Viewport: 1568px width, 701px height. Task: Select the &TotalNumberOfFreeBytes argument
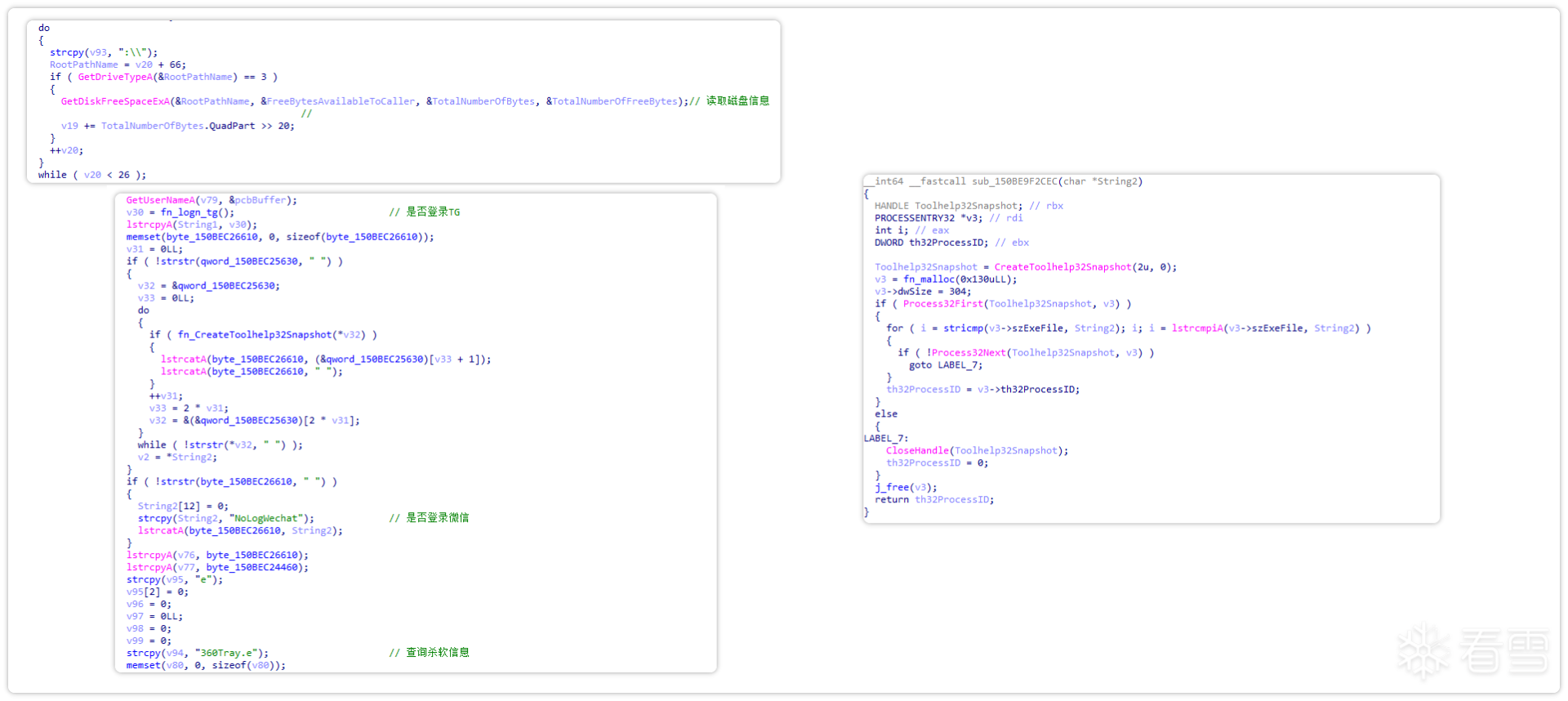click(x=612, y=101)
